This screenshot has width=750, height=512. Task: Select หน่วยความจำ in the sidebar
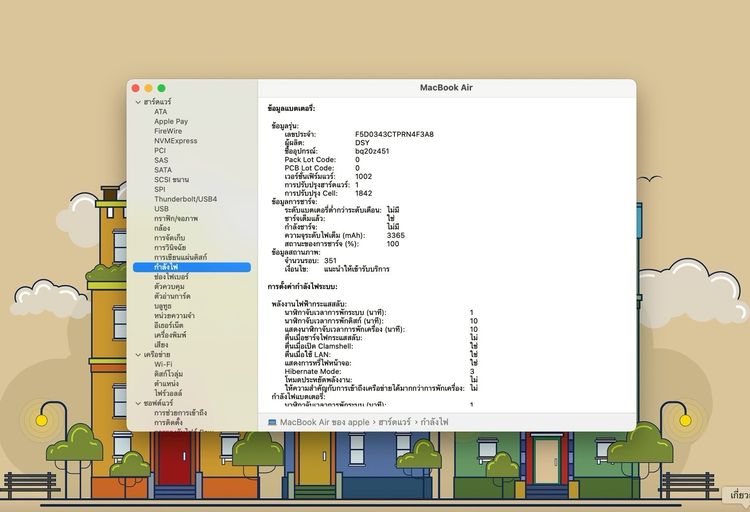(x=174, y=315)
